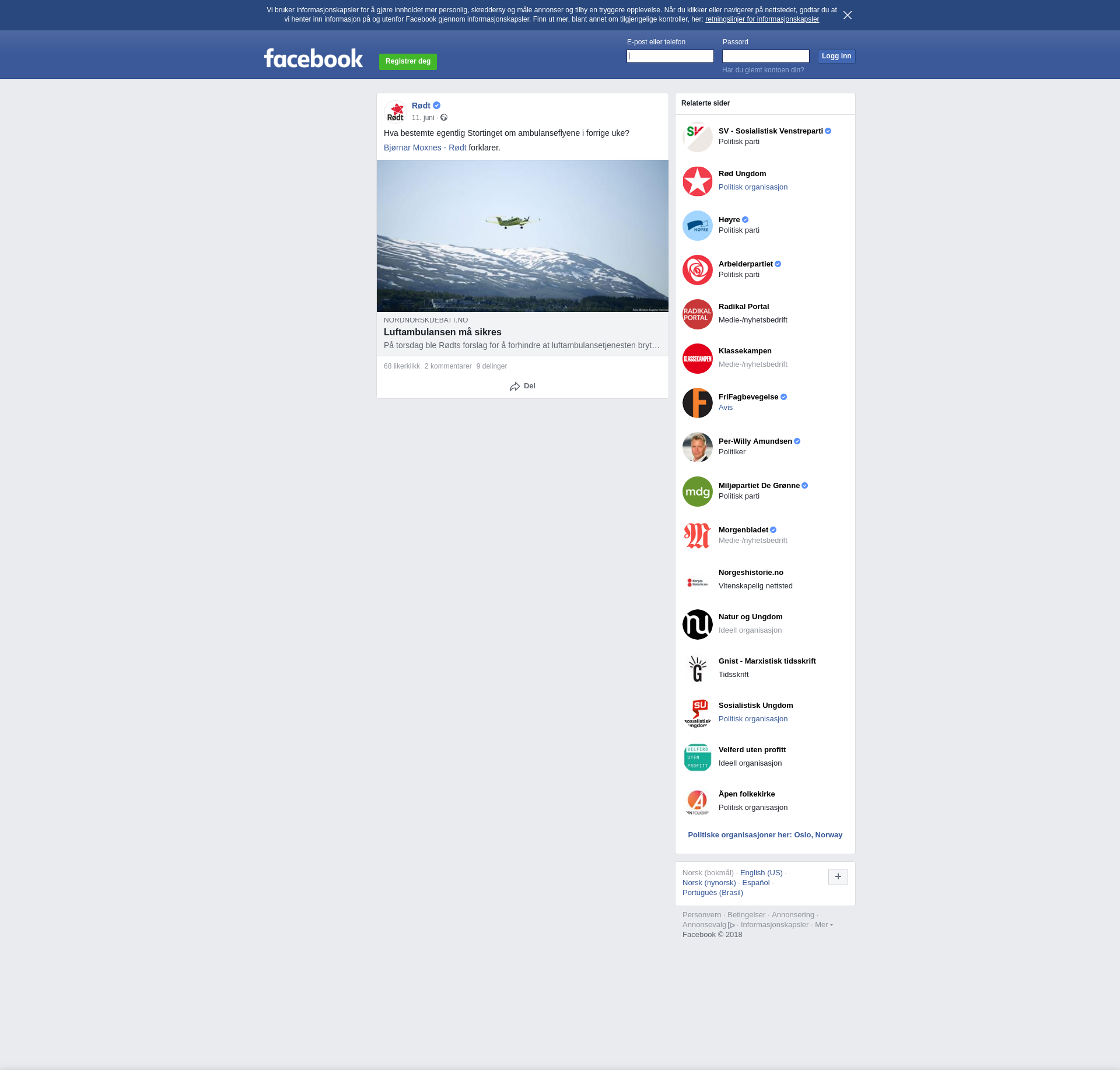Viewport: 1120px width, 1070px height.
Task: Click the plus button for more languages
Action: click(838, 876)
